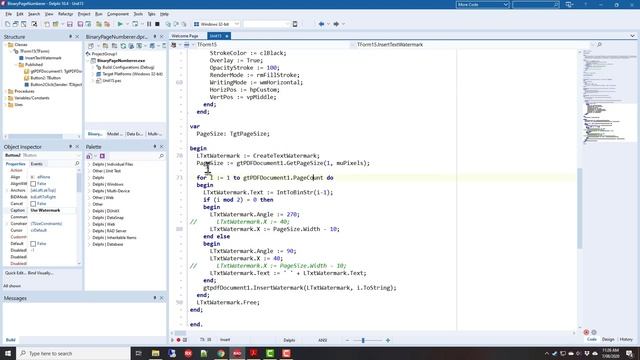Viewport: 640px width, 360px height.
Task: Pin the Object Inspector panel
Action: [x=70, y=147]
